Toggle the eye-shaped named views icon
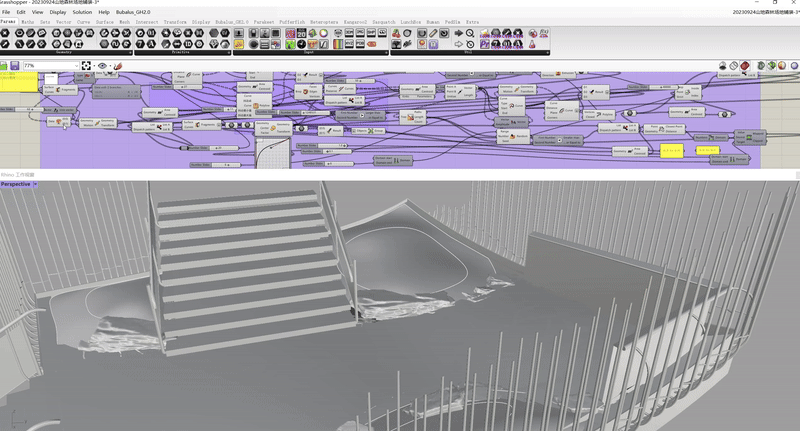The width and height of the screenshot is (800, 431). (x=103, y=66)
